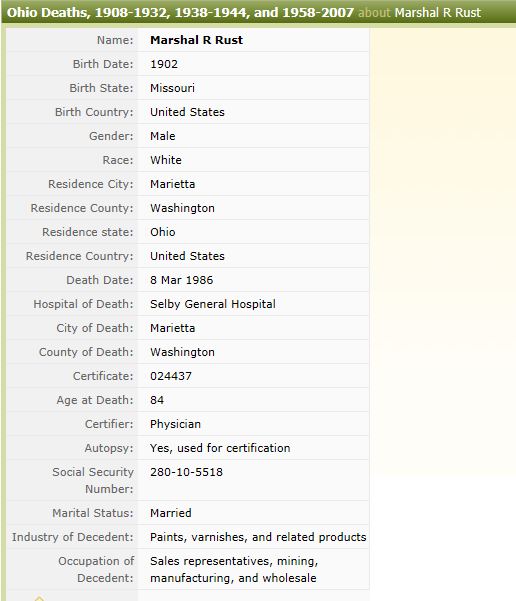Viewport: 516px width, 601px height.
Task: Click the Social Security Number value
Action: (186, 472)
